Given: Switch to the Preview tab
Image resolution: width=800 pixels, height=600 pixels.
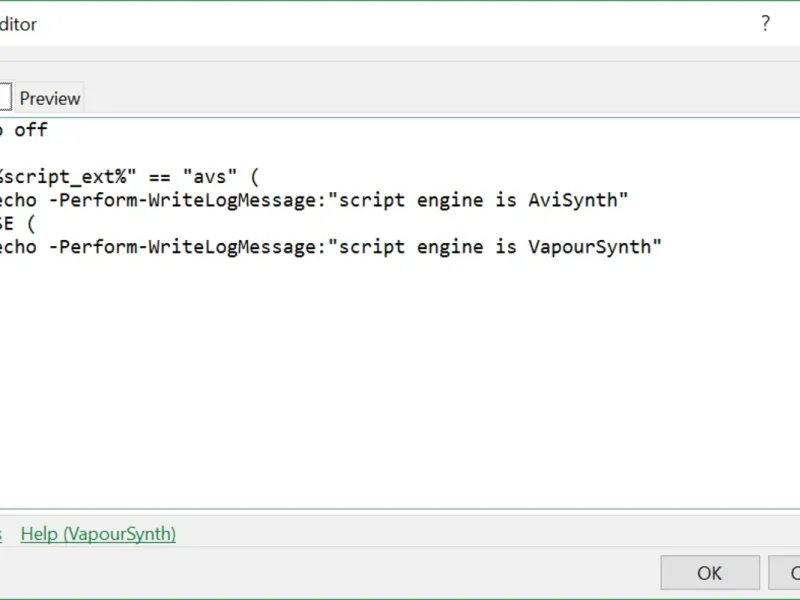Looking at the screenshot, I should click(x=50, y=98).
